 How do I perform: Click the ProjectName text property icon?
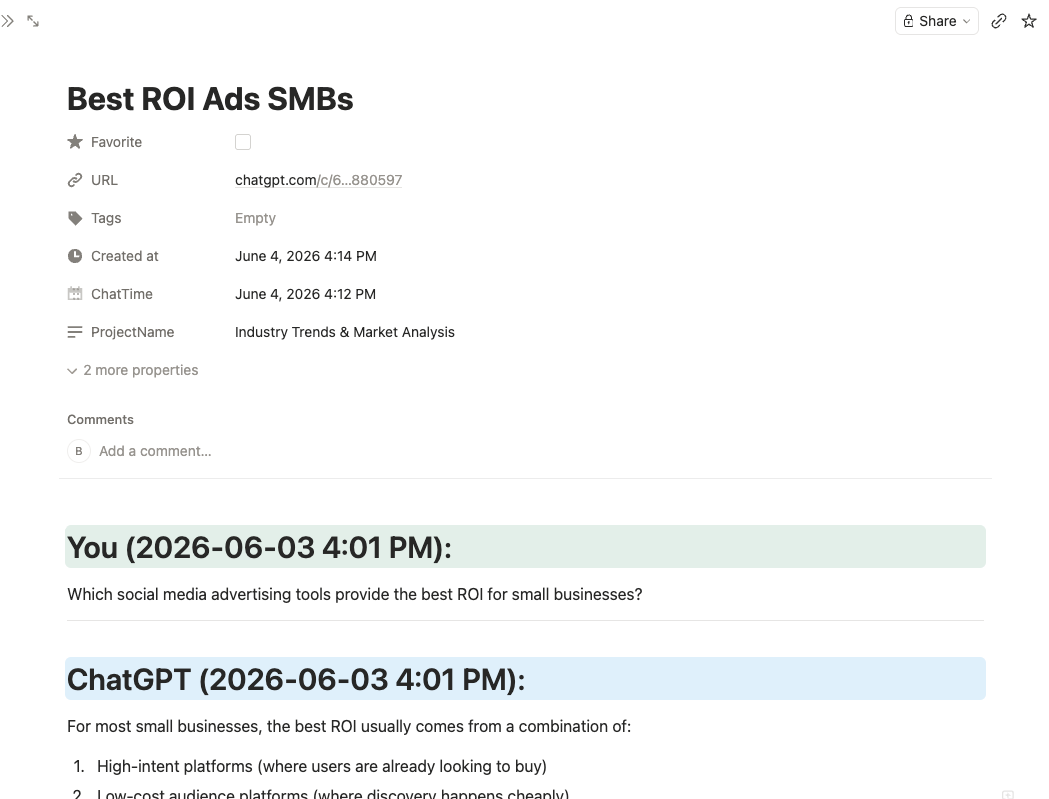point(75,332)
